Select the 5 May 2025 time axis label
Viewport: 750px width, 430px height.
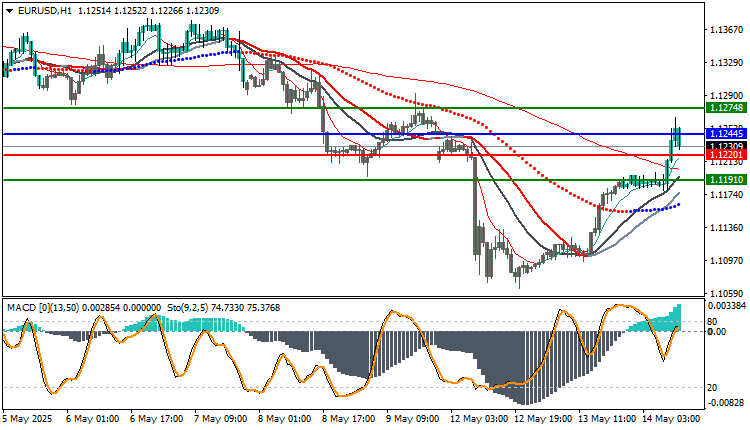pyautogui.click(x=27, y=419)
